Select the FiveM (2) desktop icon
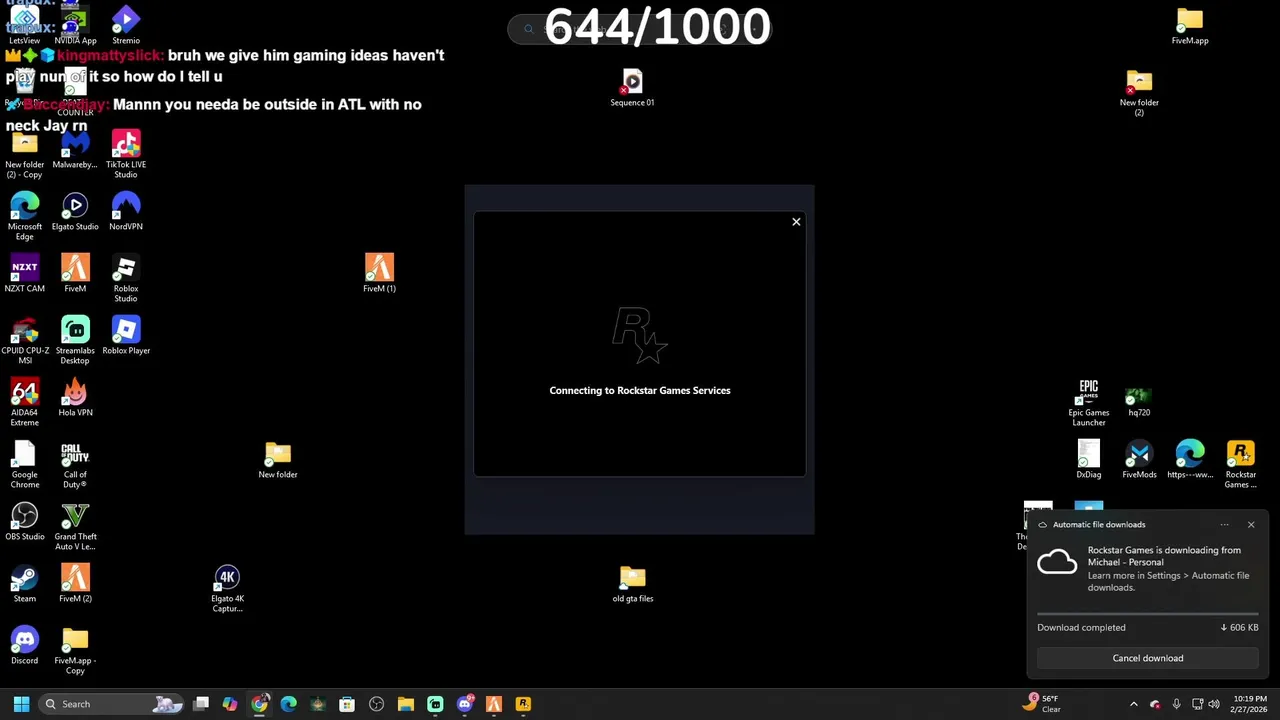 [75, 584]
